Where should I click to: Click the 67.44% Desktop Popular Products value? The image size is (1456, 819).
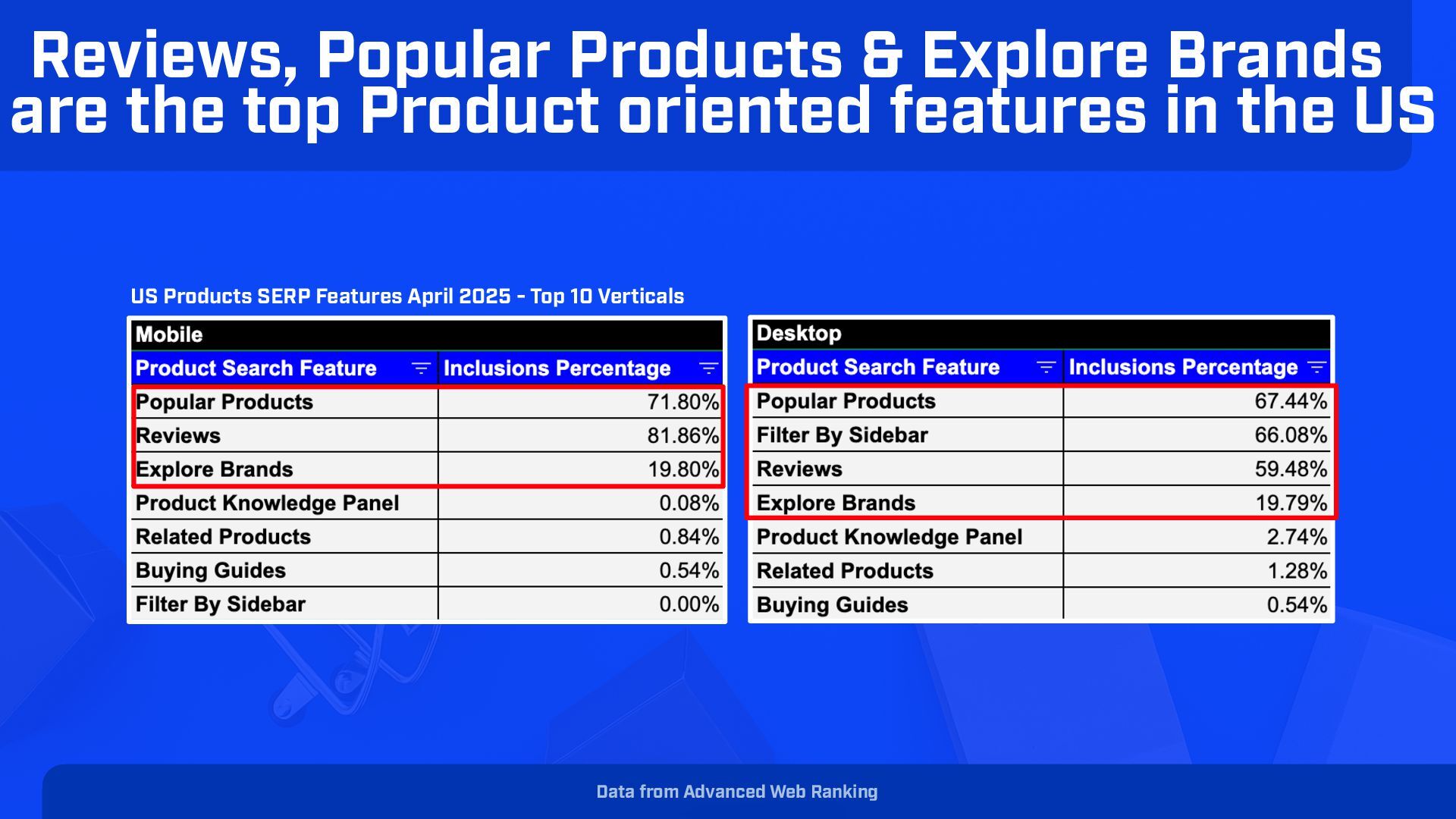coord(1290,401)
